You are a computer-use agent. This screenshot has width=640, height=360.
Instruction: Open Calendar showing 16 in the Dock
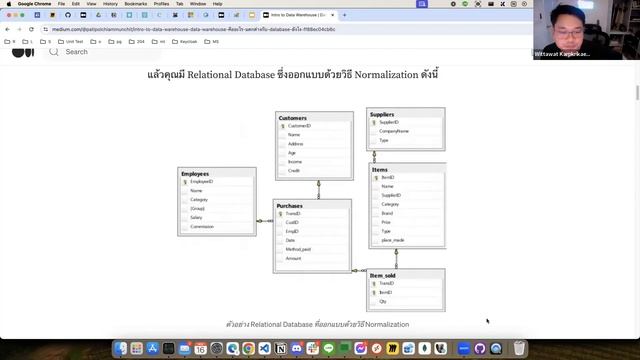[x=200, y=349]
